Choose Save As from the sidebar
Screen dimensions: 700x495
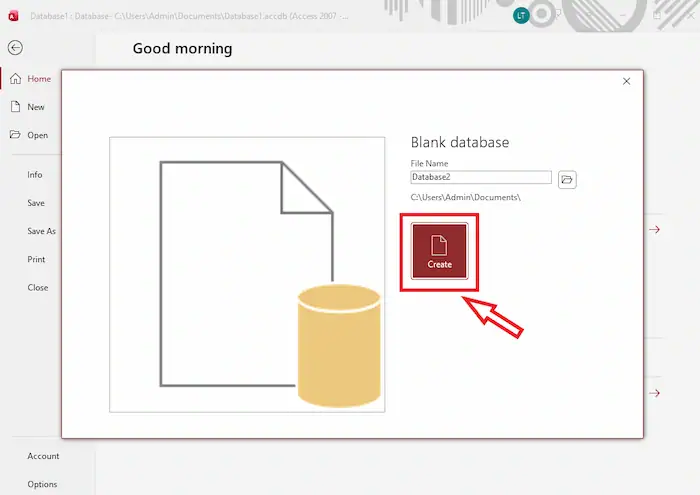pos(41,231)
